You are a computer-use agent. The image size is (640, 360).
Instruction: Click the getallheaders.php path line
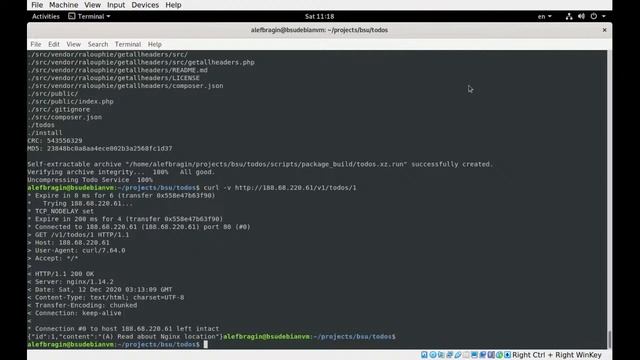coord(141,62)
